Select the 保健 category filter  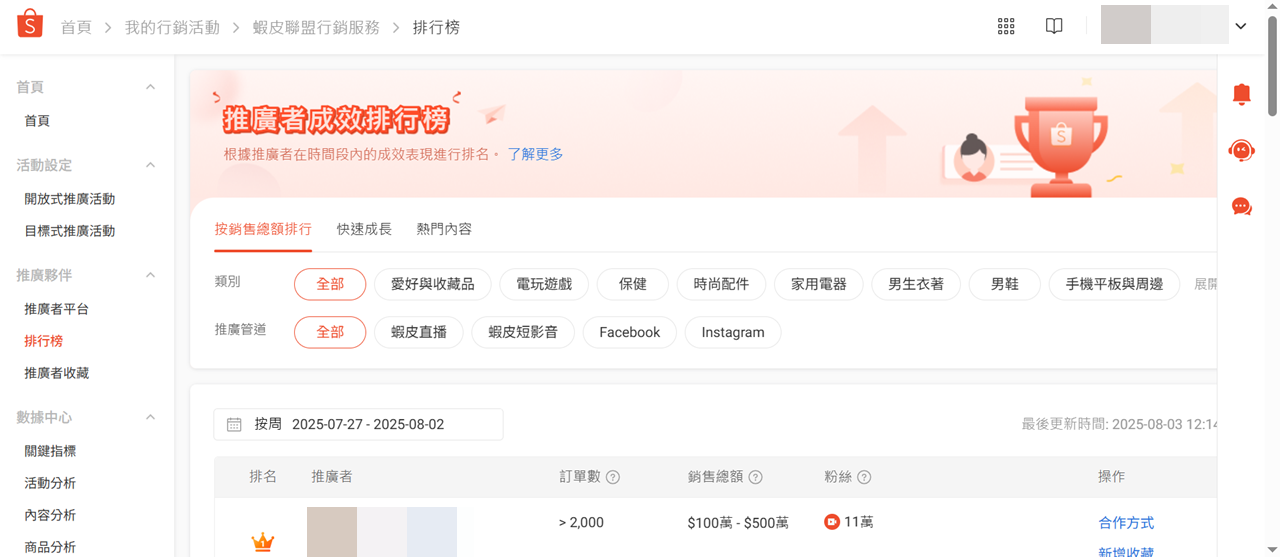(x=633, y=285)
